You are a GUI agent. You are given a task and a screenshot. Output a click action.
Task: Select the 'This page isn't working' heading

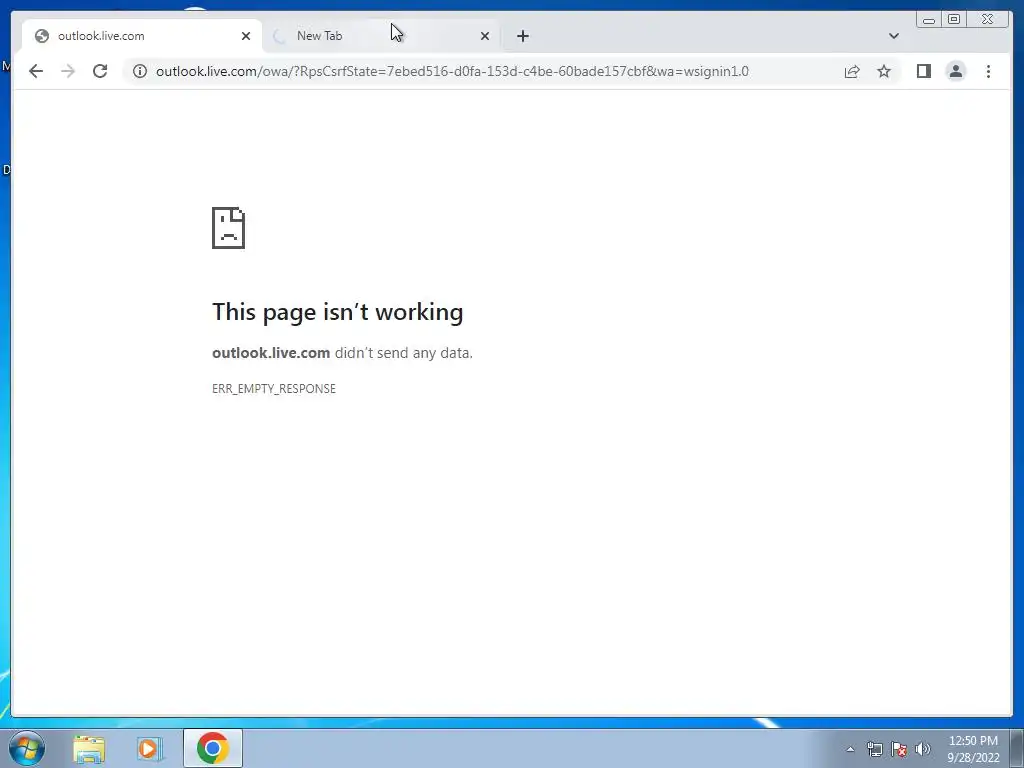(338, 312)
